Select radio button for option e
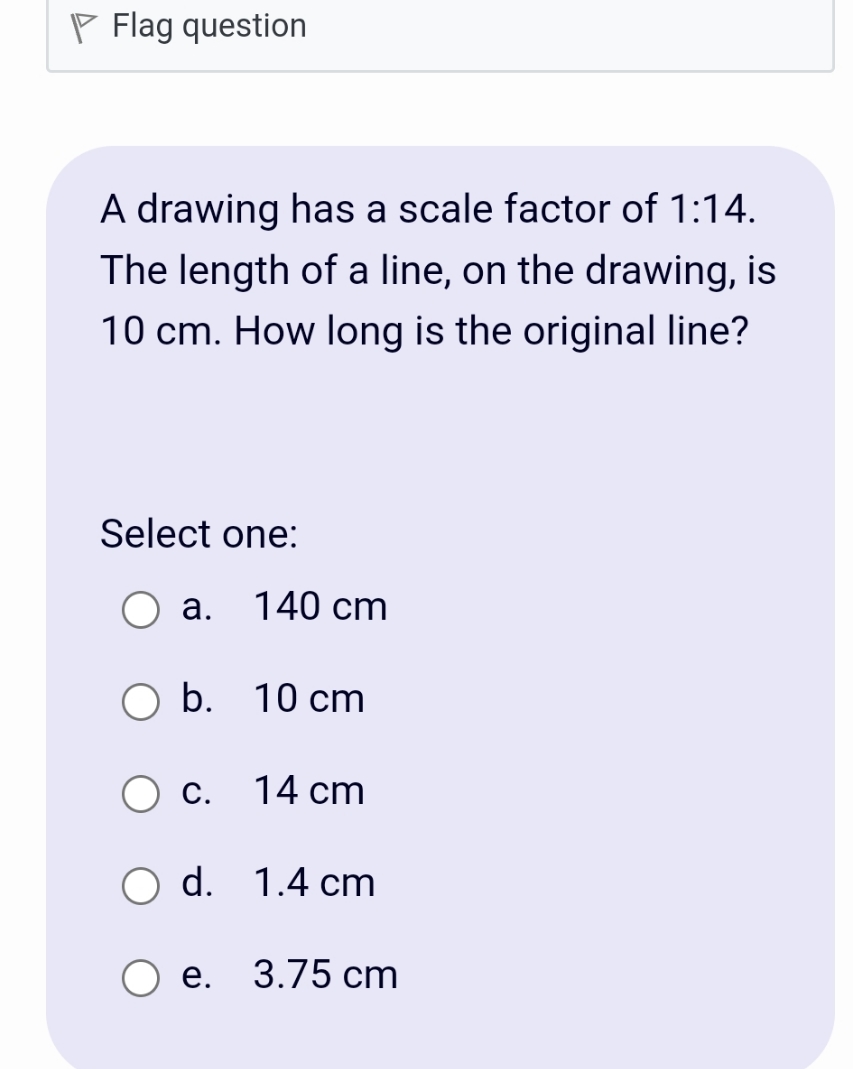This screenshot has height=1069, width=853. (x=140, y=977)
